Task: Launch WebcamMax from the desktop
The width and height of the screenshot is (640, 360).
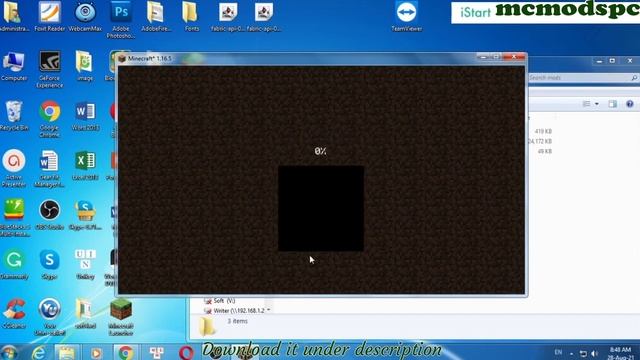Action: 85,16
